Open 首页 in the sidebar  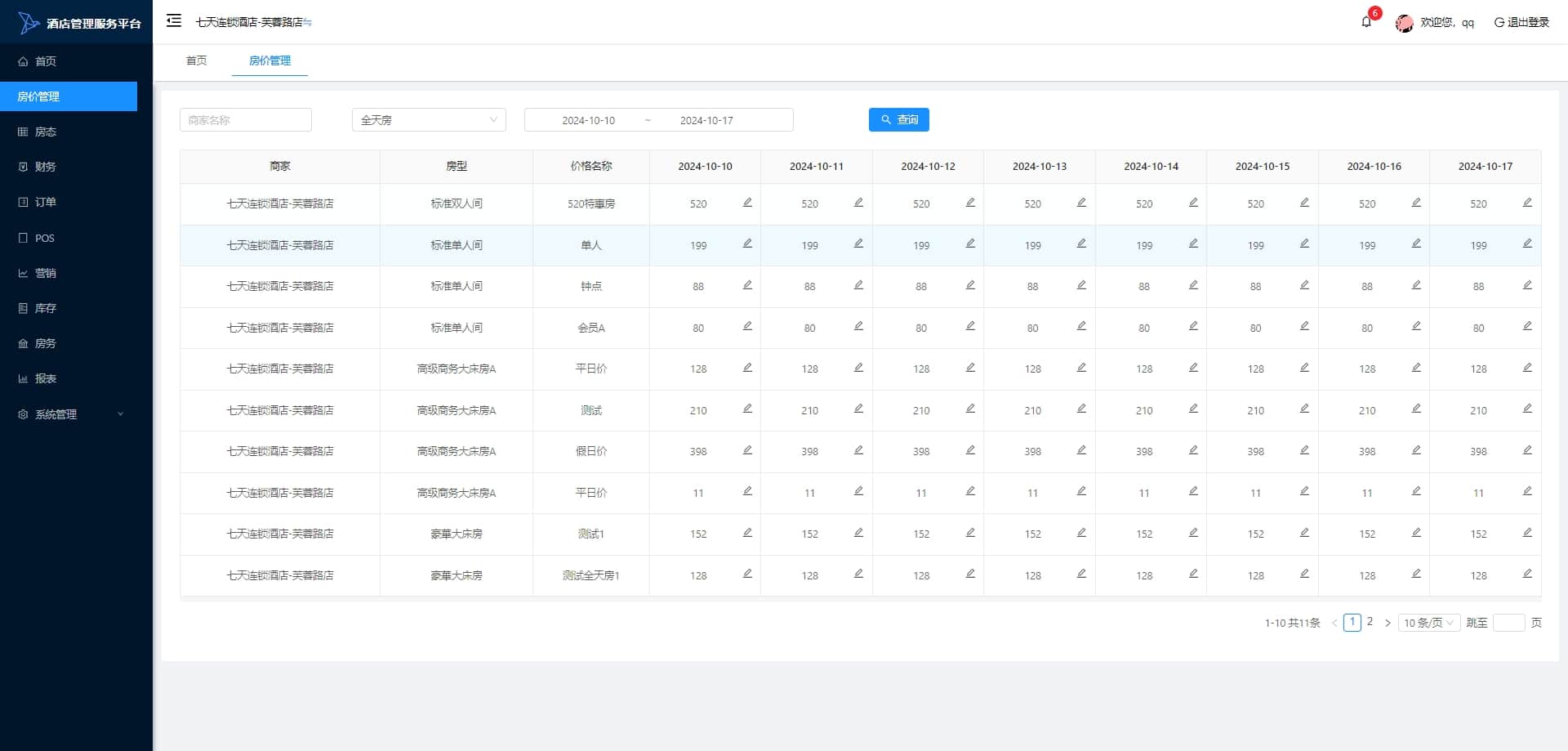(69, 61)
